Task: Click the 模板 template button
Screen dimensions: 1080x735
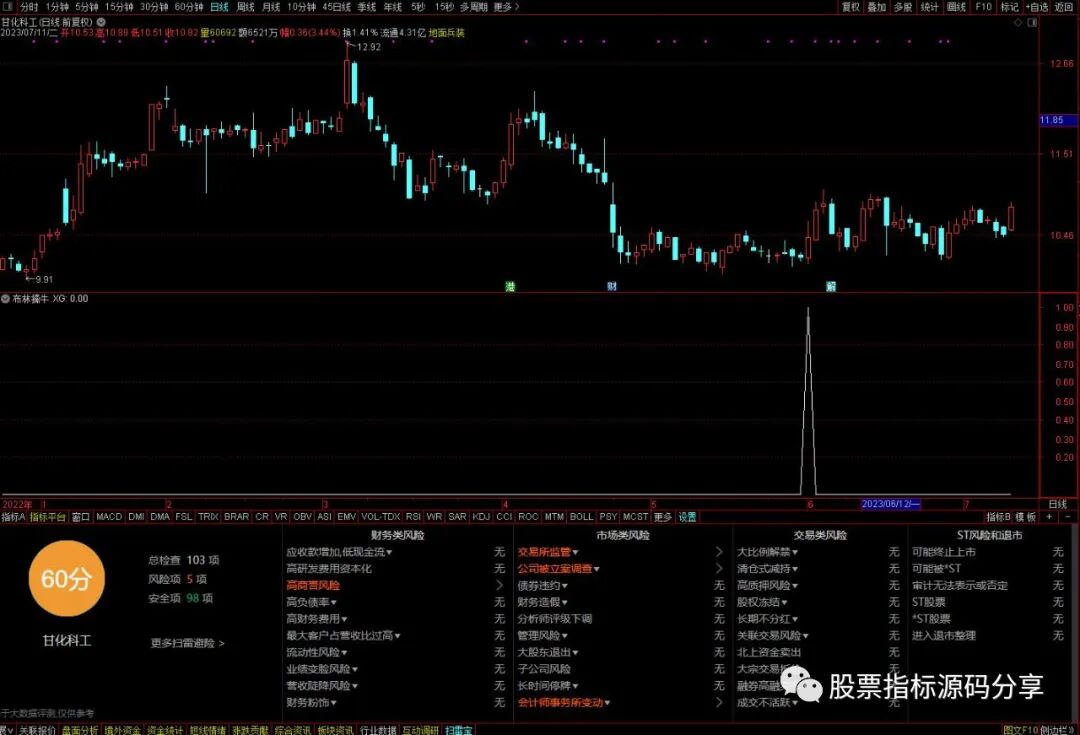Action: 1026,517
